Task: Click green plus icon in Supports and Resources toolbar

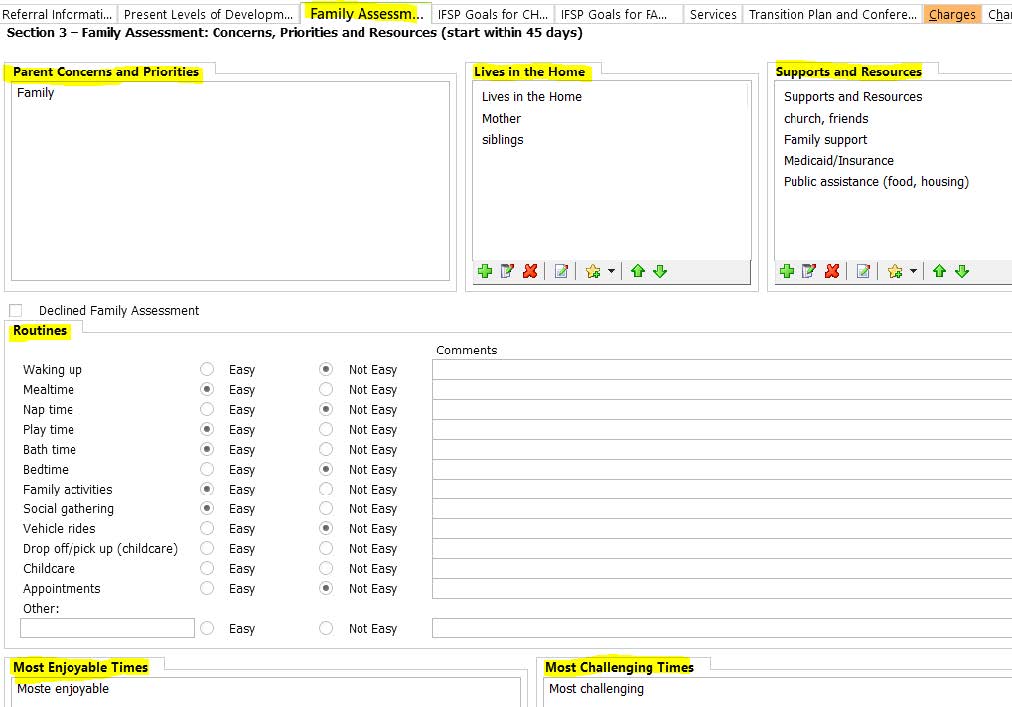Action: (787, 271)
